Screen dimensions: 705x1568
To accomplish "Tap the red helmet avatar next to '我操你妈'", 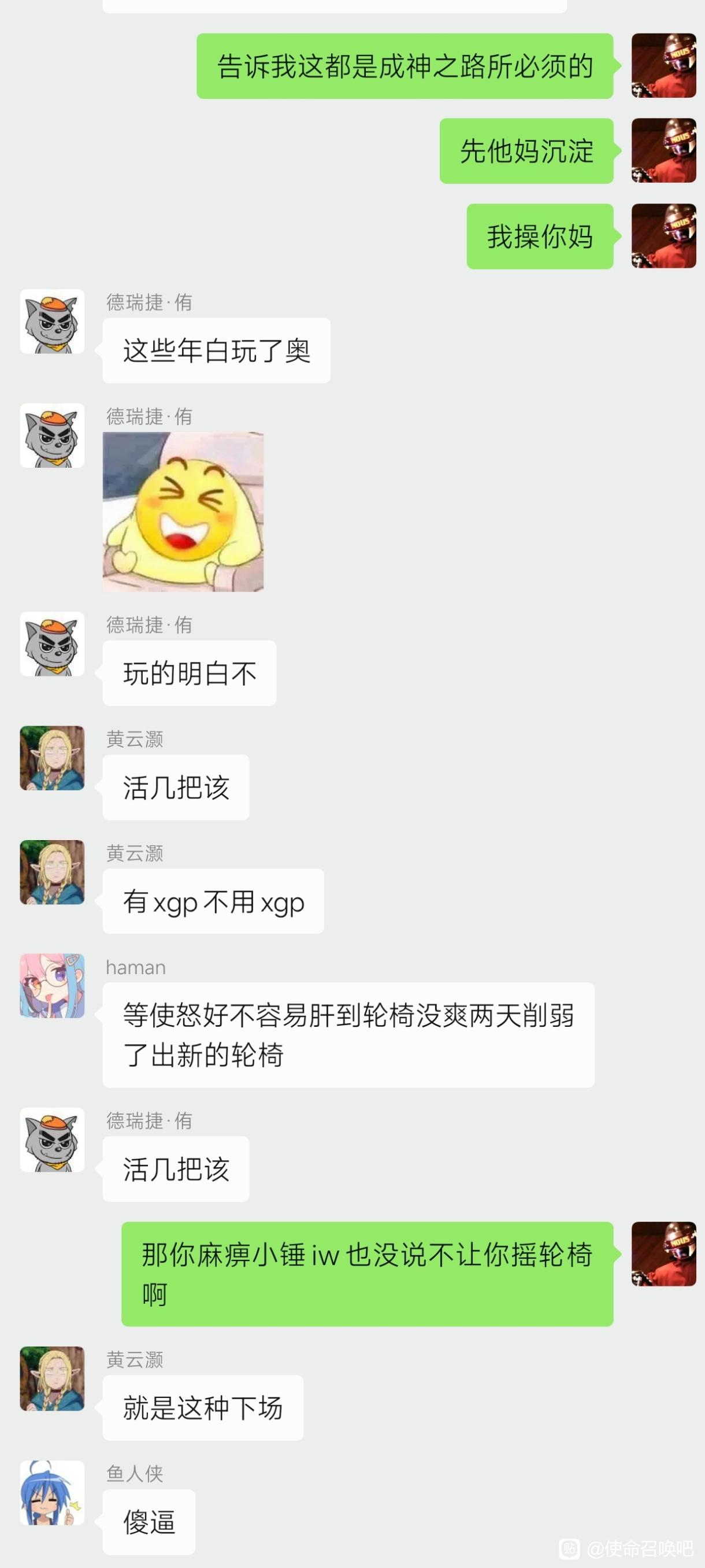I will pyautogui.click(x=663, y=235).
